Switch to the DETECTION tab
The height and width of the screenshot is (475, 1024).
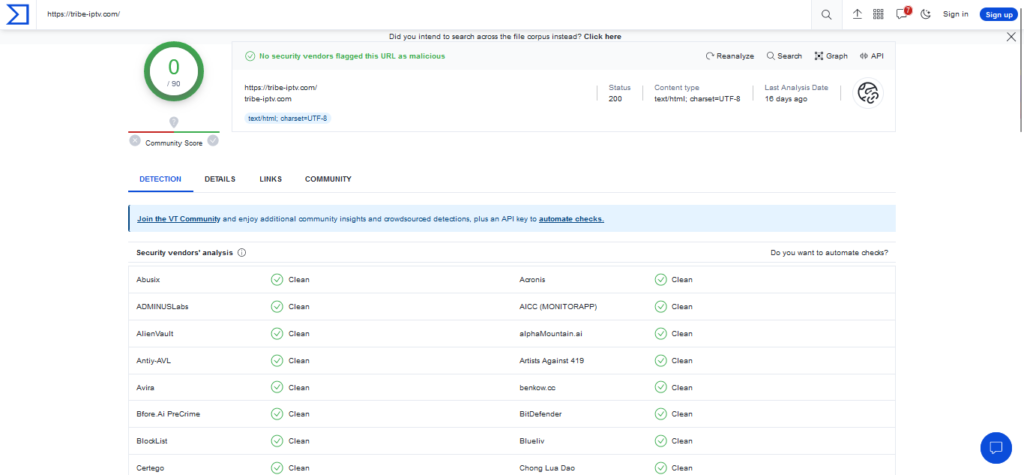161,179
